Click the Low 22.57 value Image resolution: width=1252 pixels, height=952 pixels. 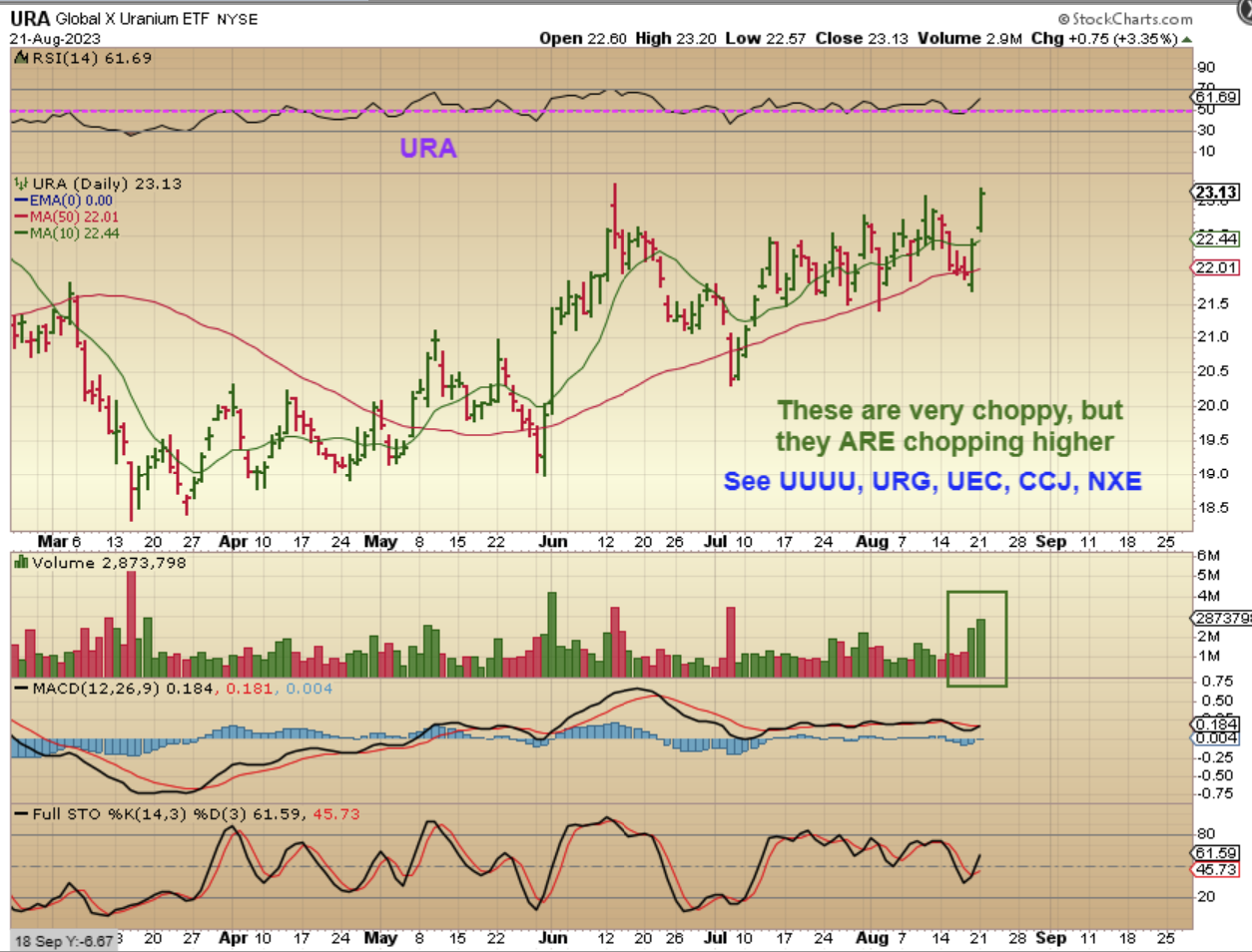coord(765,38)
